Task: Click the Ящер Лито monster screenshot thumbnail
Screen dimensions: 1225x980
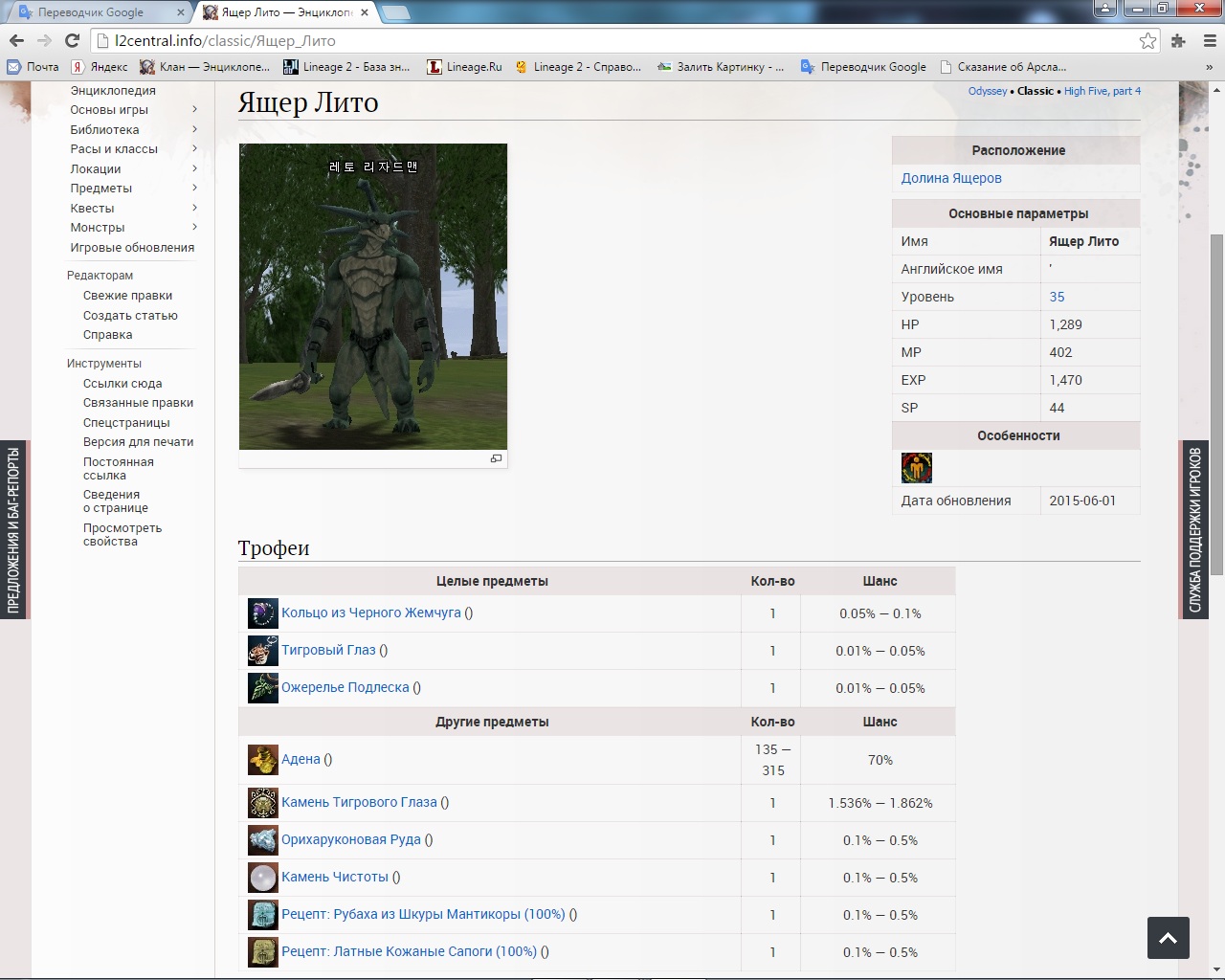Action: click(x=373, y=297)
